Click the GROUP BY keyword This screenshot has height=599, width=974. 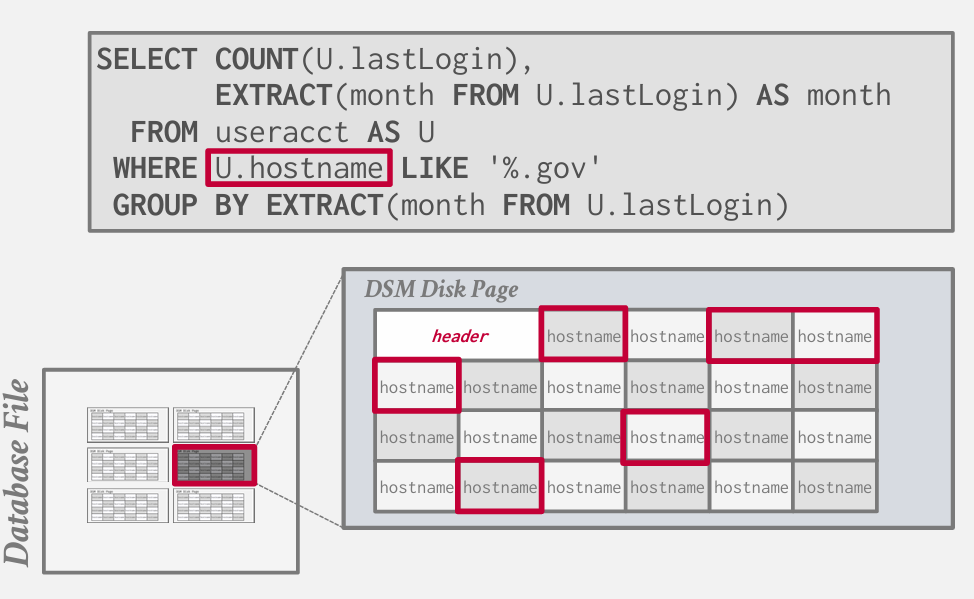(182, 205)
